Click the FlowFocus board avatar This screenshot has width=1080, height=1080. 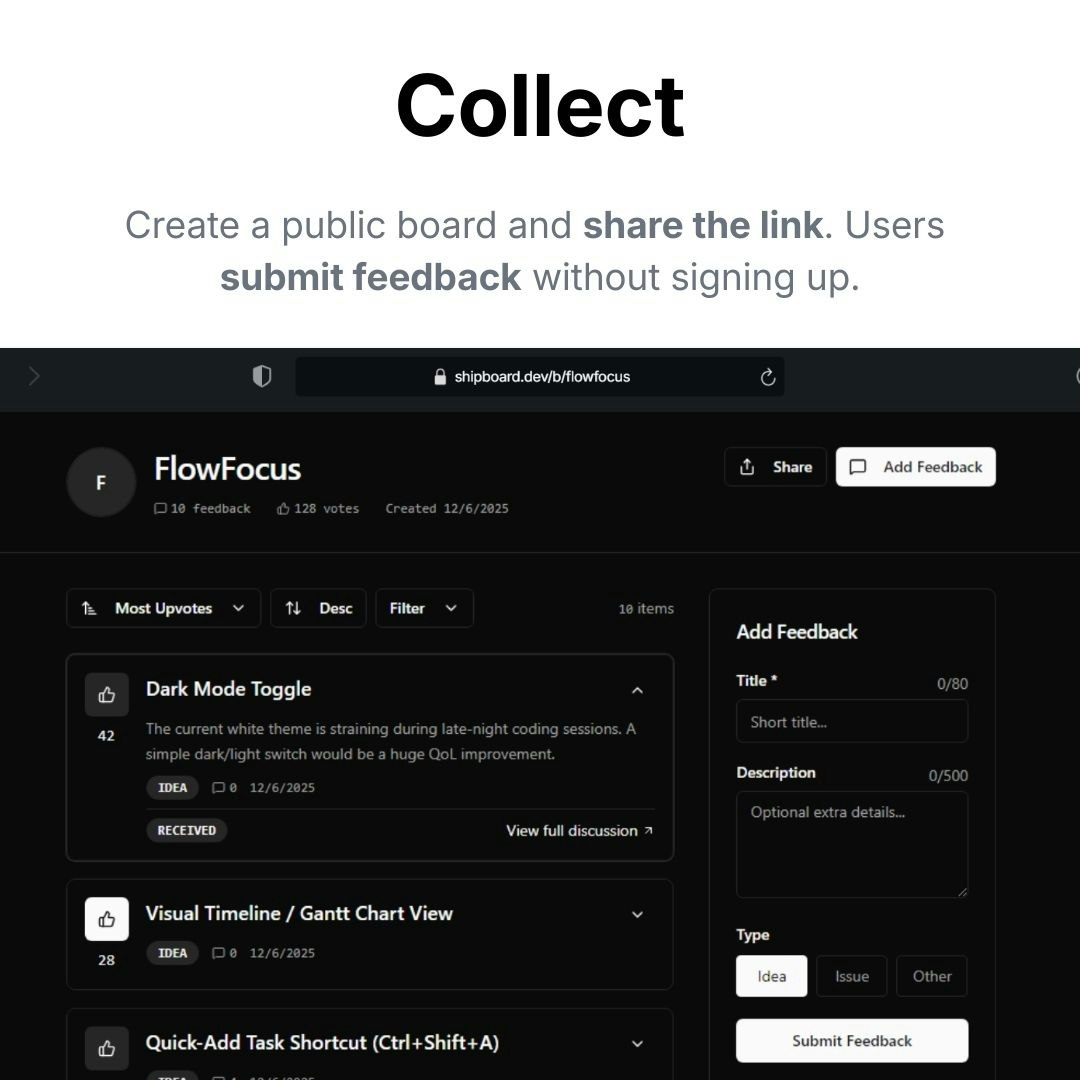click(100, 482)
